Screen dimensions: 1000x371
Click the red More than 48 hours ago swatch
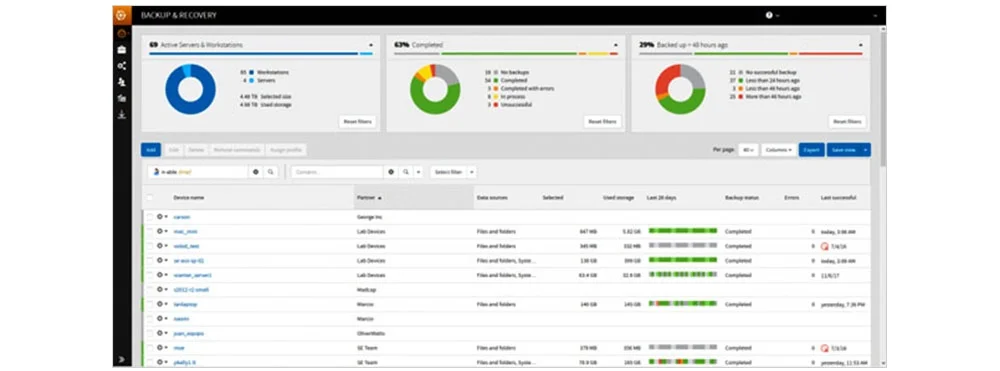(x=740, y=97)
